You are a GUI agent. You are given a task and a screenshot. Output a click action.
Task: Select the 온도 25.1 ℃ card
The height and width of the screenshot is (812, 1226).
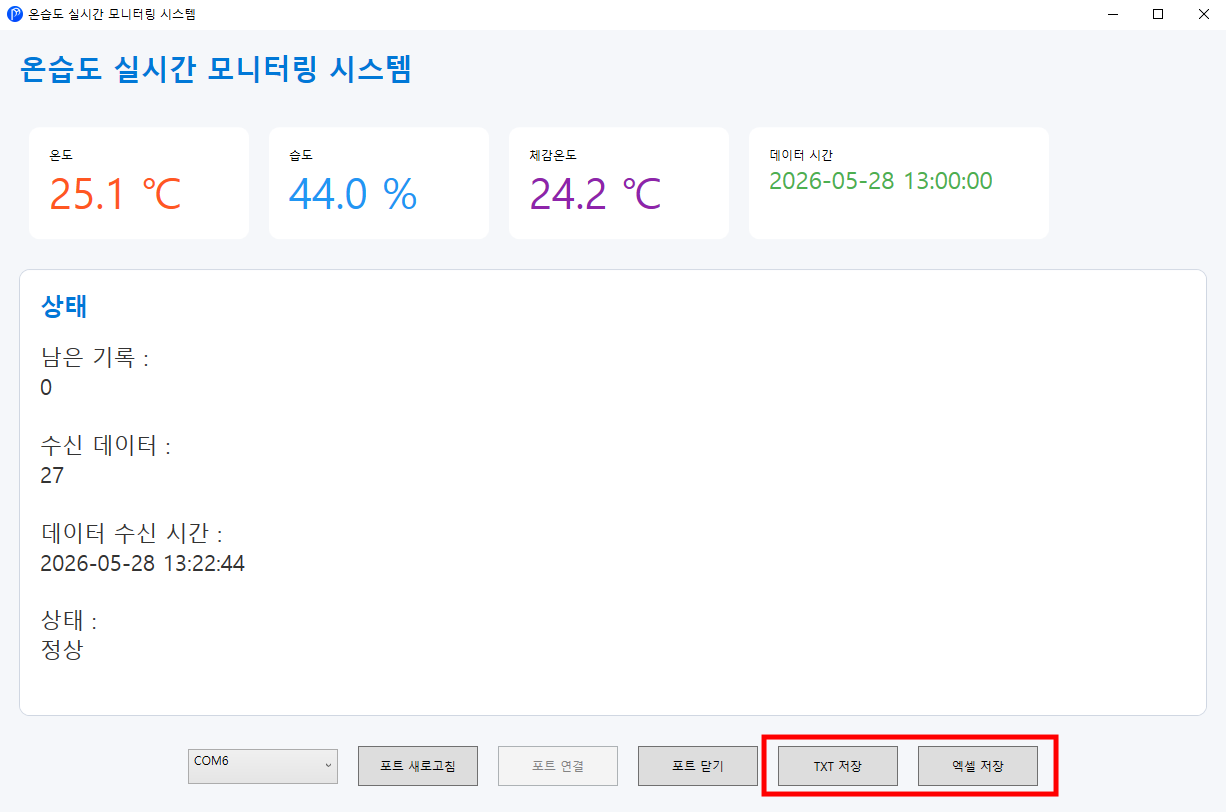pyautogui.click(x=139, y=183)
